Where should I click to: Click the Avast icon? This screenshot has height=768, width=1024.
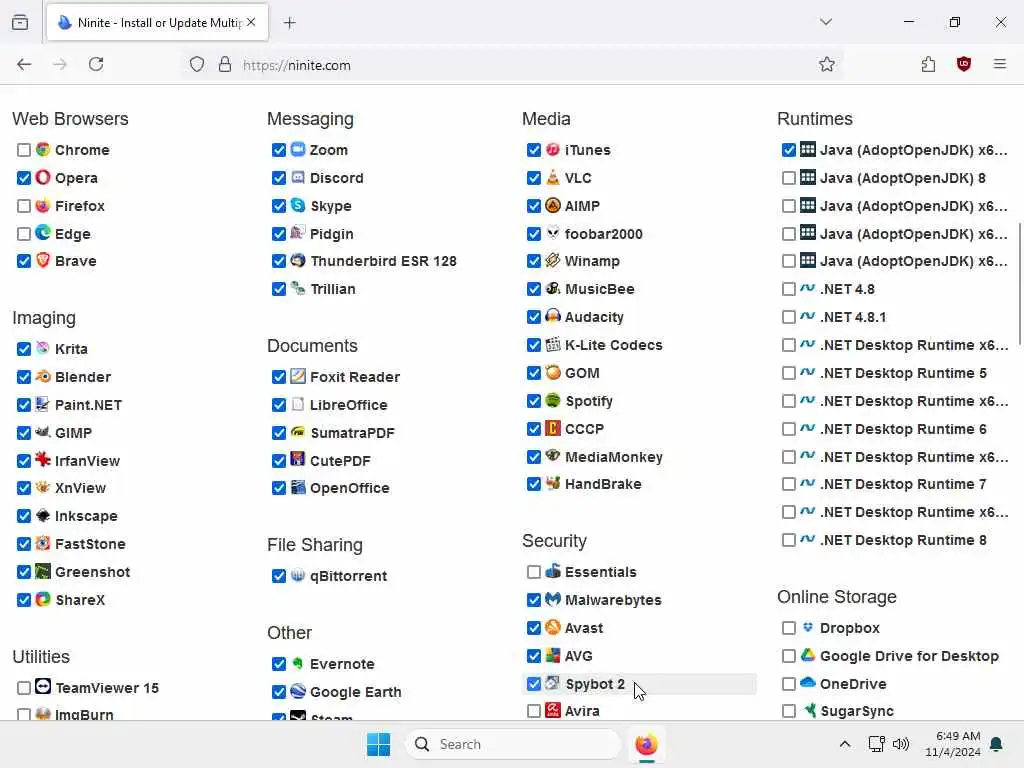tap(553, 628)
